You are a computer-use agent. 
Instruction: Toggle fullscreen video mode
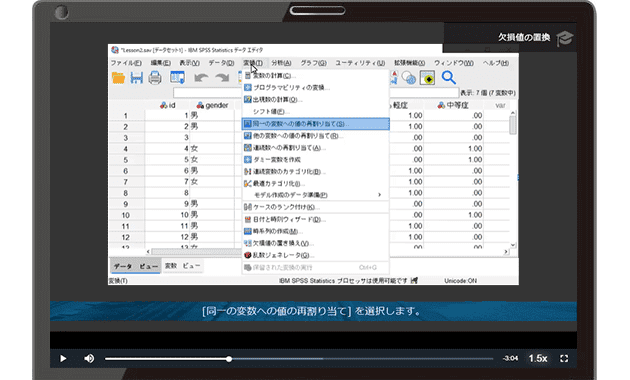(564, 358)
